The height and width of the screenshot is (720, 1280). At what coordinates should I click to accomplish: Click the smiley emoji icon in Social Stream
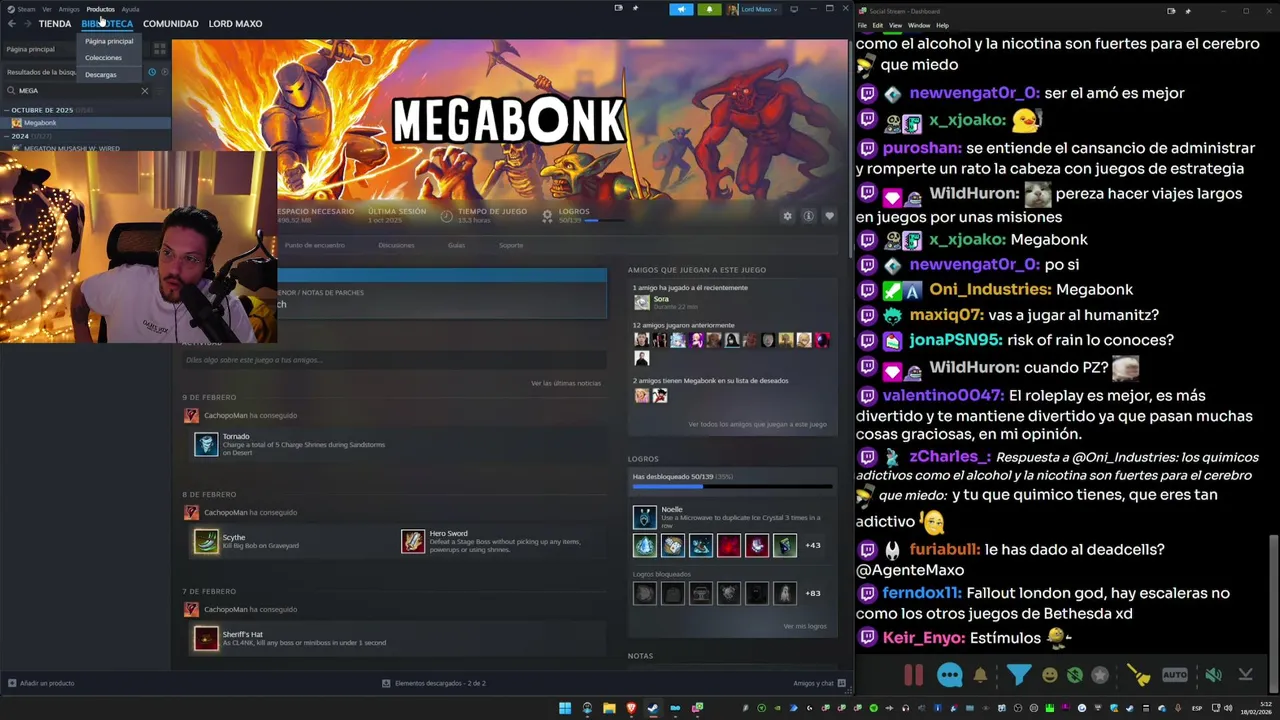[x=1049, y=675]
